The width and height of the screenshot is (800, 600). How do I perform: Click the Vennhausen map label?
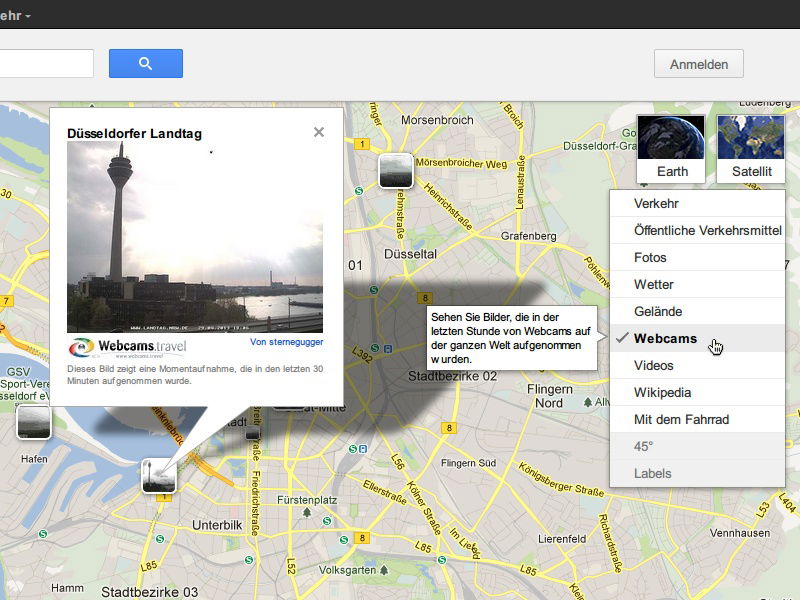point(740,533)
